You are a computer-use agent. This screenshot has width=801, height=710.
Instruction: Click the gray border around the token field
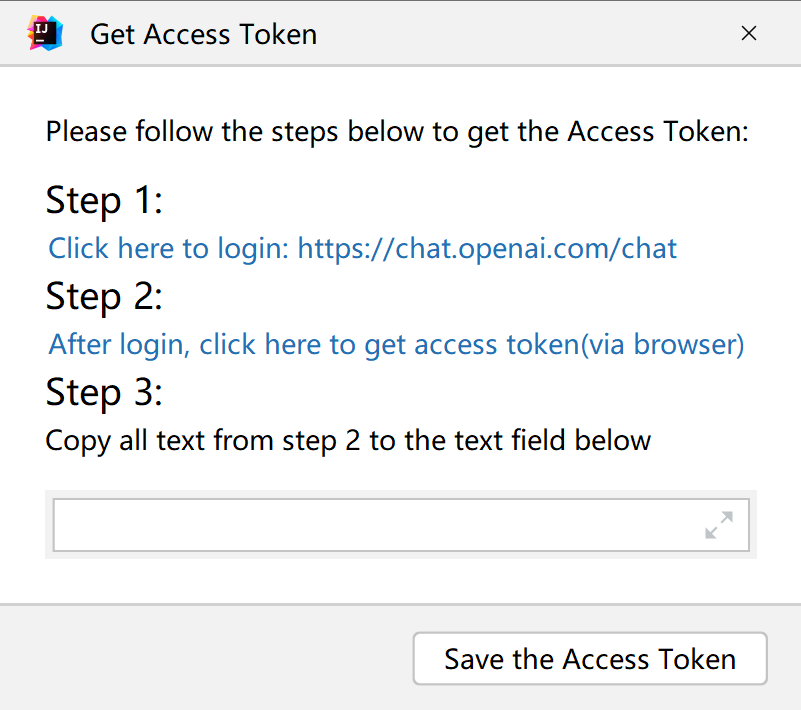pos(401,494)
